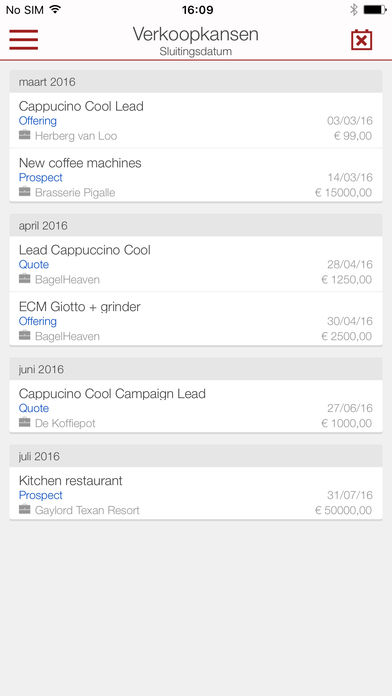
Task: Open Kitchen restaurant opportunity
Action: click(196, 494)
